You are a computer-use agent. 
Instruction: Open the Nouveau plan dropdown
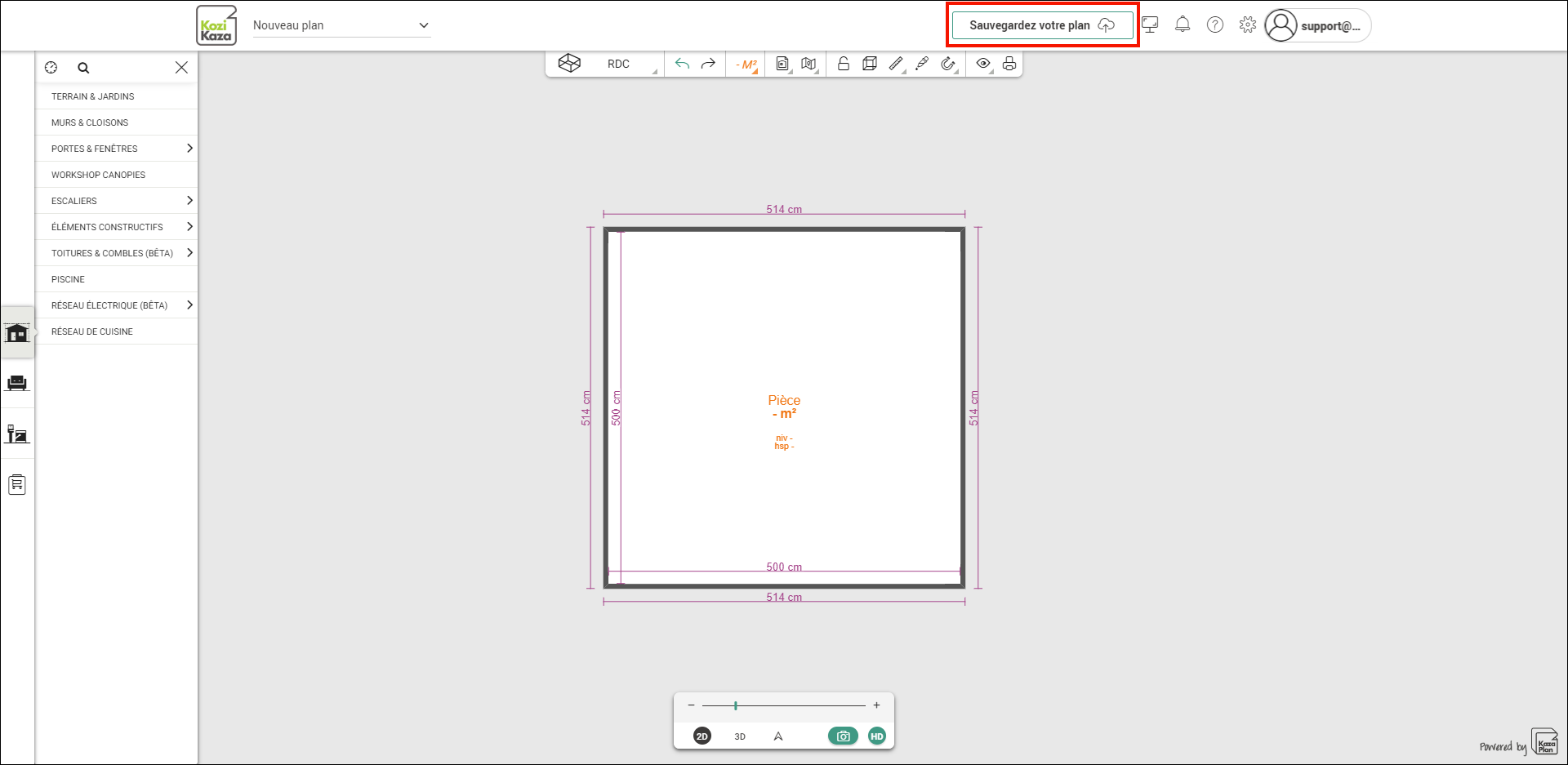coord(341,25)
